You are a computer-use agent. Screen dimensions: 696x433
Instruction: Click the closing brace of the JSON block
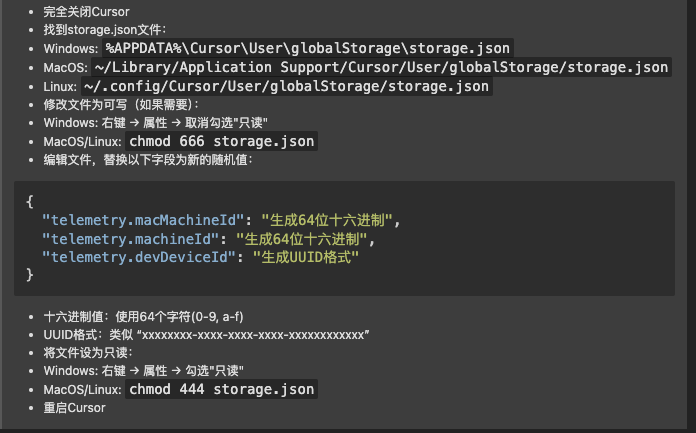point(30,275)
